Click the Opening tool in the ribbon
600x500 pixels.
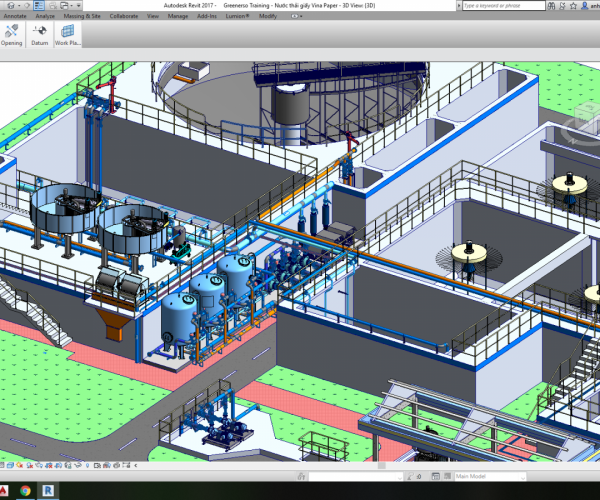(x=12, y=36)
